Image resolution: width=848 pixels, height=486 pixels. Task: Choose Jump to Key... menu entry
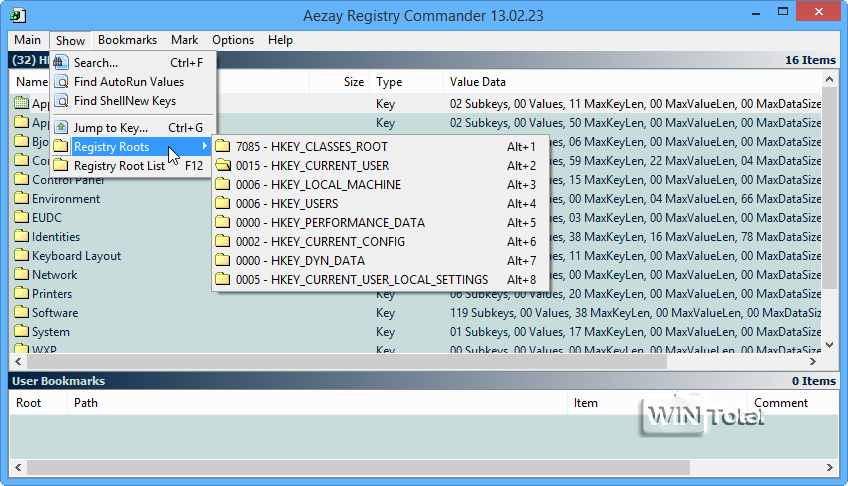point(133,128)
